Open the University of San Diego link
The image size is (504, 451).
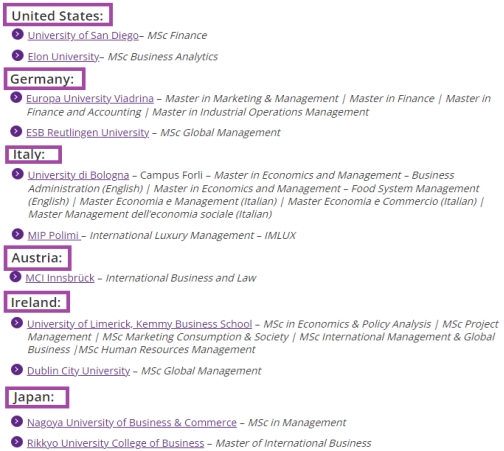83,35
